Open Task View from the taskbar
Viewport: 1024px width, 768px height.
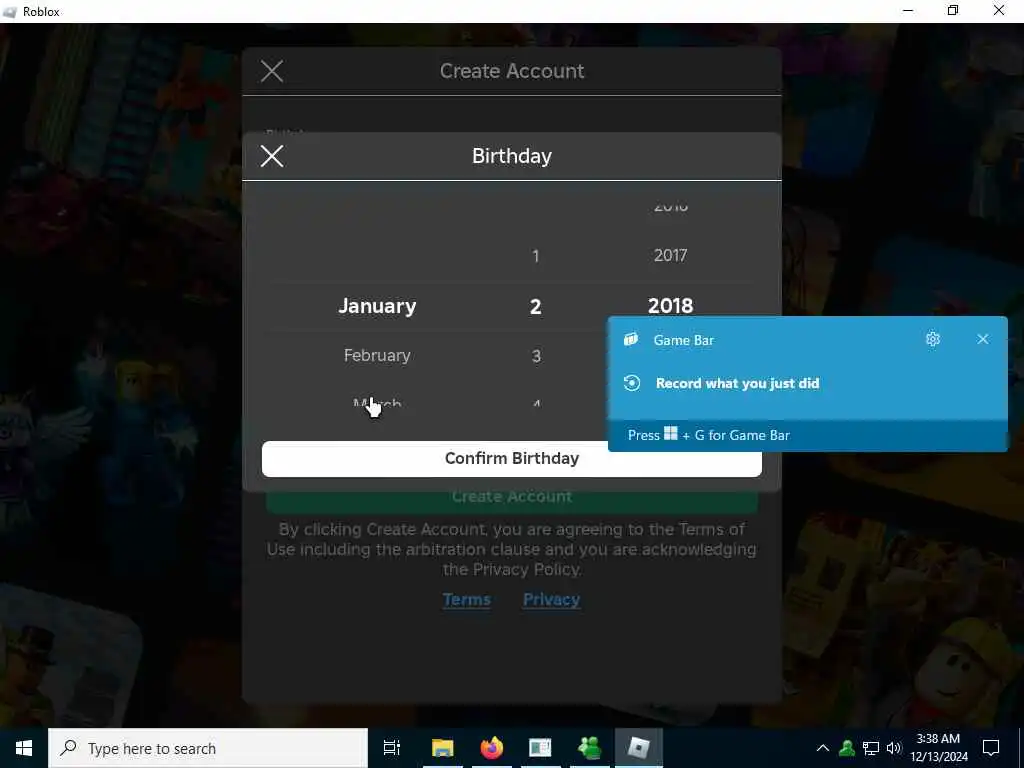point(392,748)
